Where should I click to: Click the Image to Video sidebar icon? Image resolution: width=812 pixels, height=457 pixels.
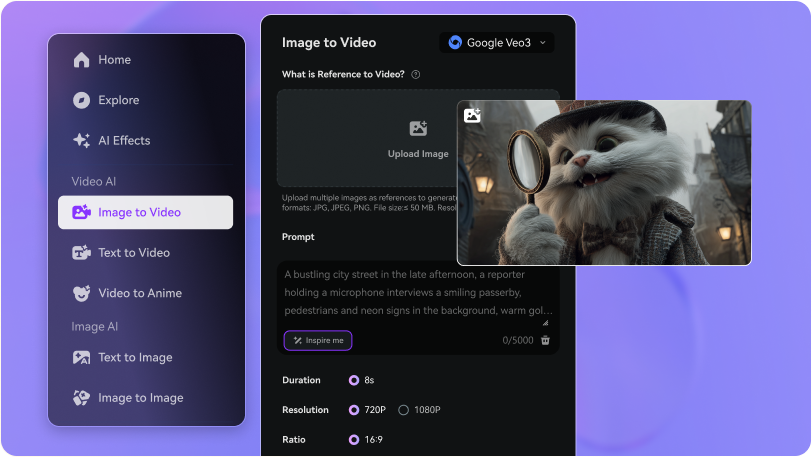pyautogui.click(x=81, y=212)
